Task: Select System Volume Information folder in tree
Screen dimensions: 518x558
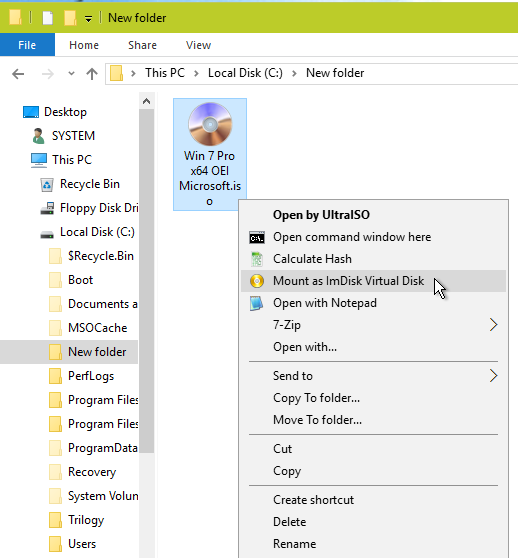Action: 103,496
